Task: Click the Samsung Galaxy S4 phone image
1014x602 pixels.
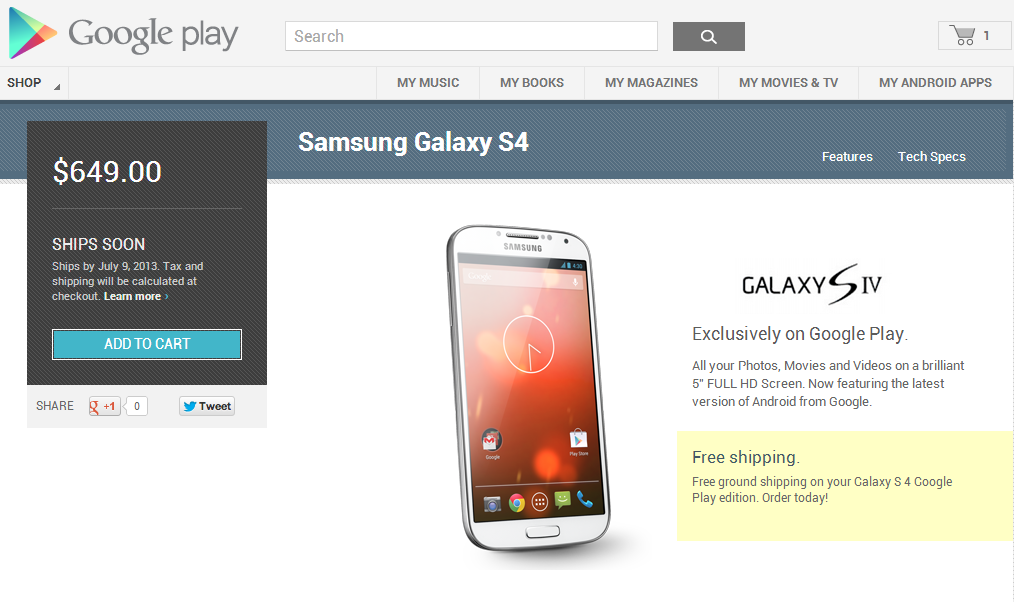Action: pos(528,388)
